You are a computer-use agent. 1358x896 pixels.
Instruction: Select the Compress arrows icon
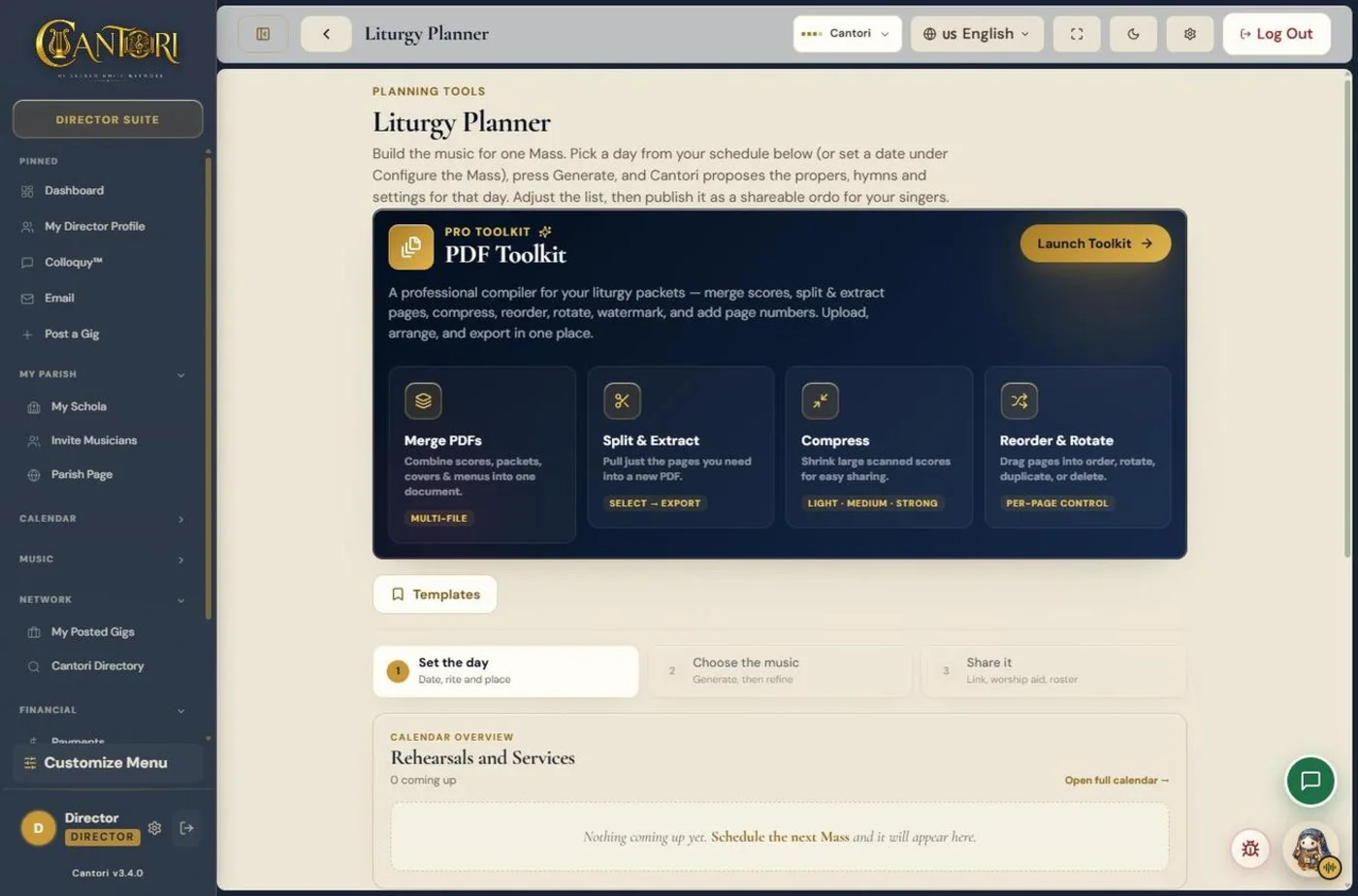tap(821, 400)
